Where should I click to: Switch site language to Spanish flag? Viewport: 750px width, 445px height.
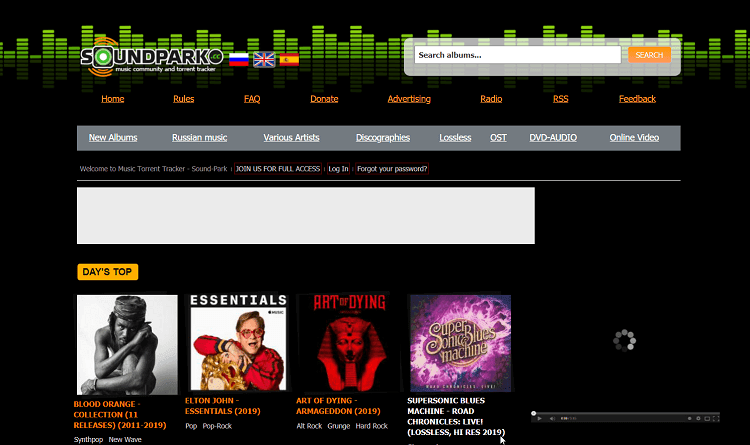[289, 59]
